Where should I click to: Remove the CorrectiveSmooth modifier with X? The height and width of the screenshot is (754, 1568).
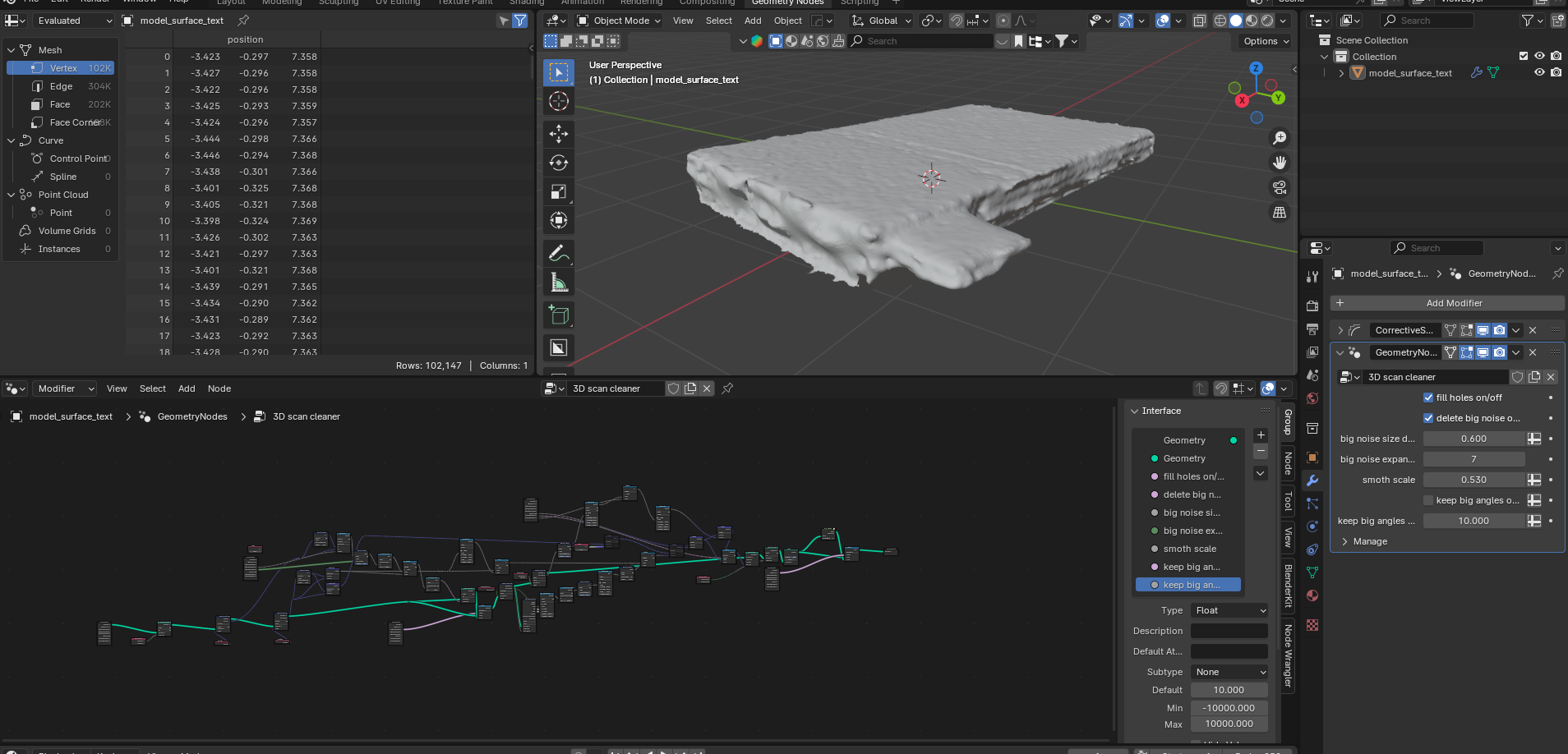[1533, 330]
